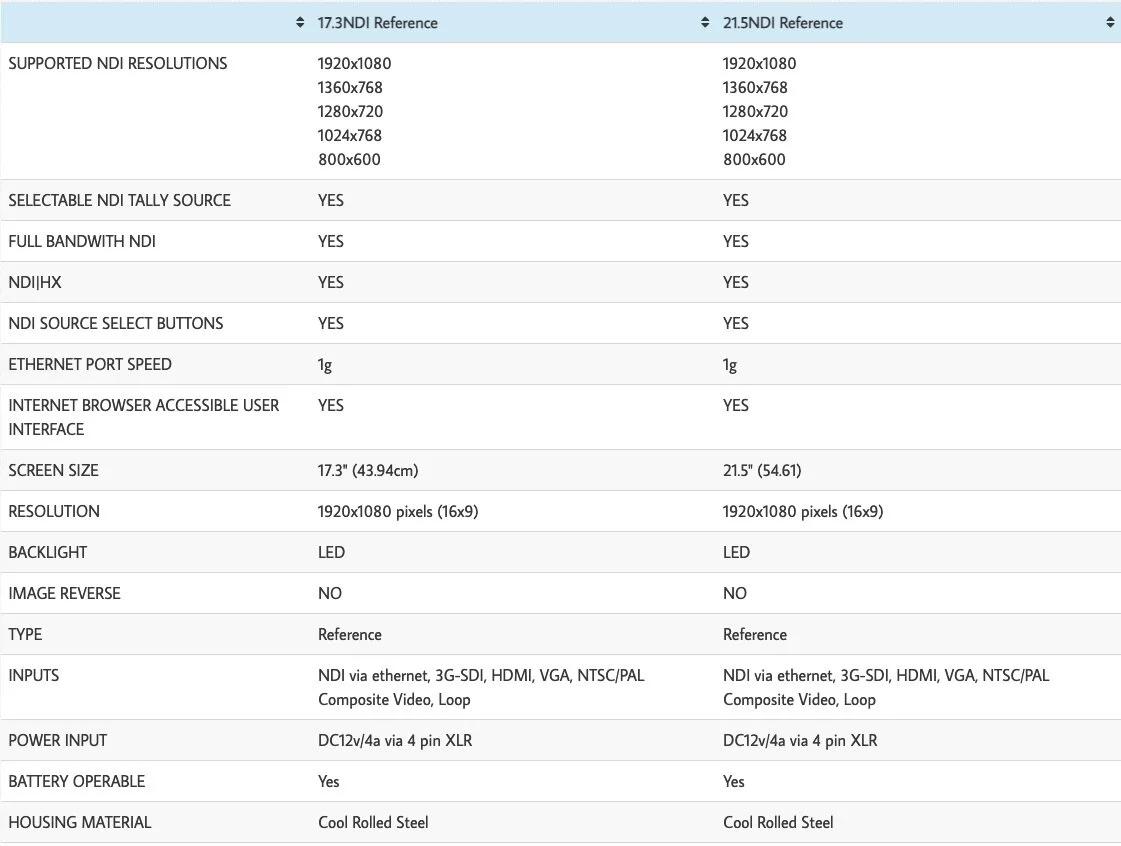Click LED backlight value for 17.3NDI
The width and height of the screenshot is (1121, 846).
[332, 552]
